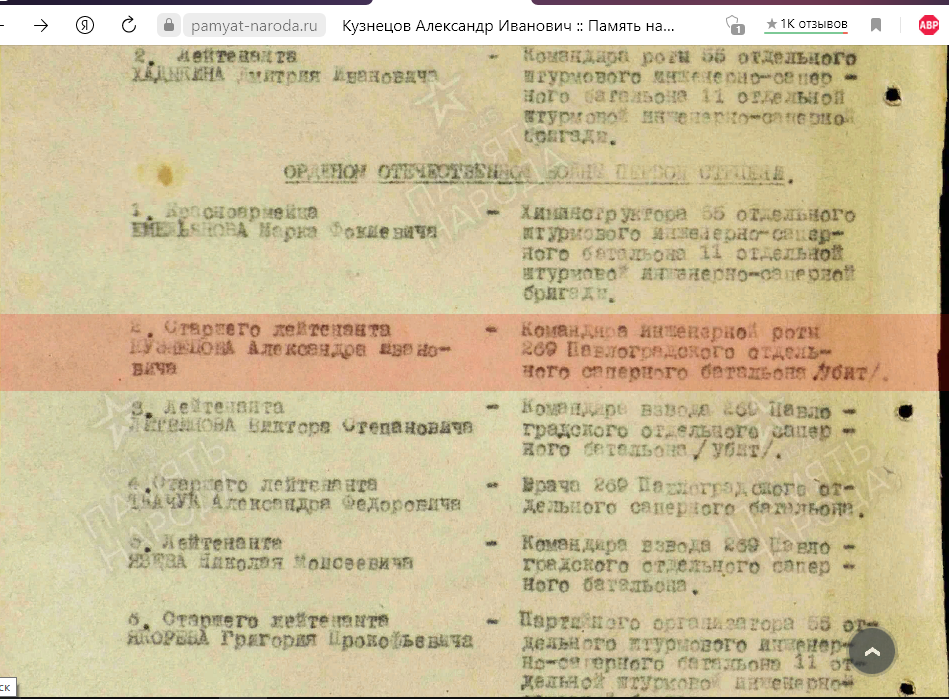Click the browser forward arrow
The height and width of the screenshot is (699, 949).
(x=41, y=25)
